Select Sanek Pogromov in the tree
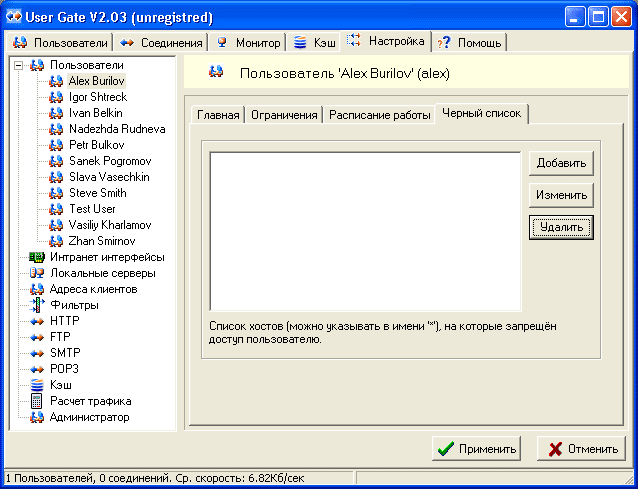The height and width of the screenshot is (489, 638). pos(110,161)
